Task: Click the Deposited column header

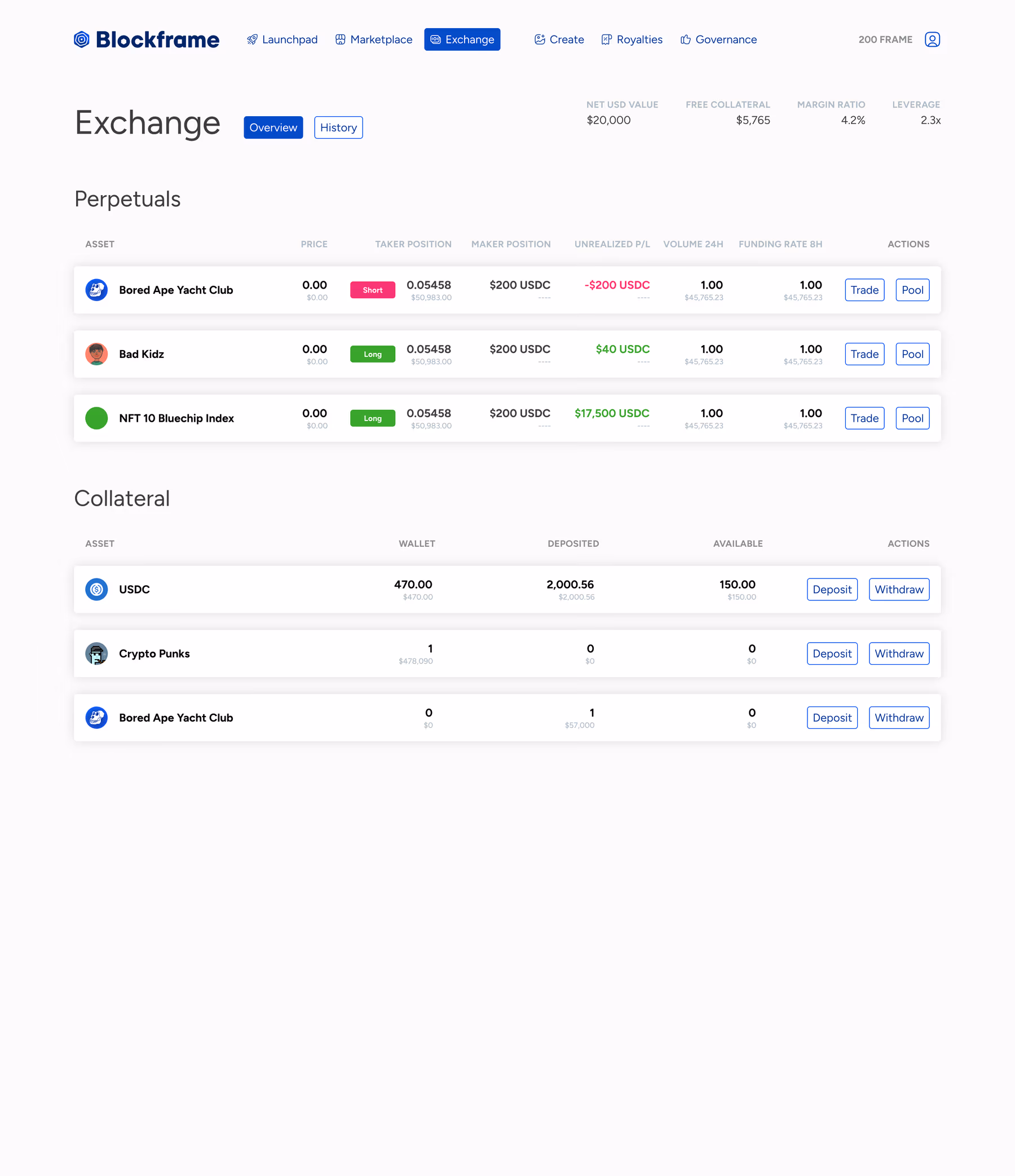Action: (x=573, y=543)
